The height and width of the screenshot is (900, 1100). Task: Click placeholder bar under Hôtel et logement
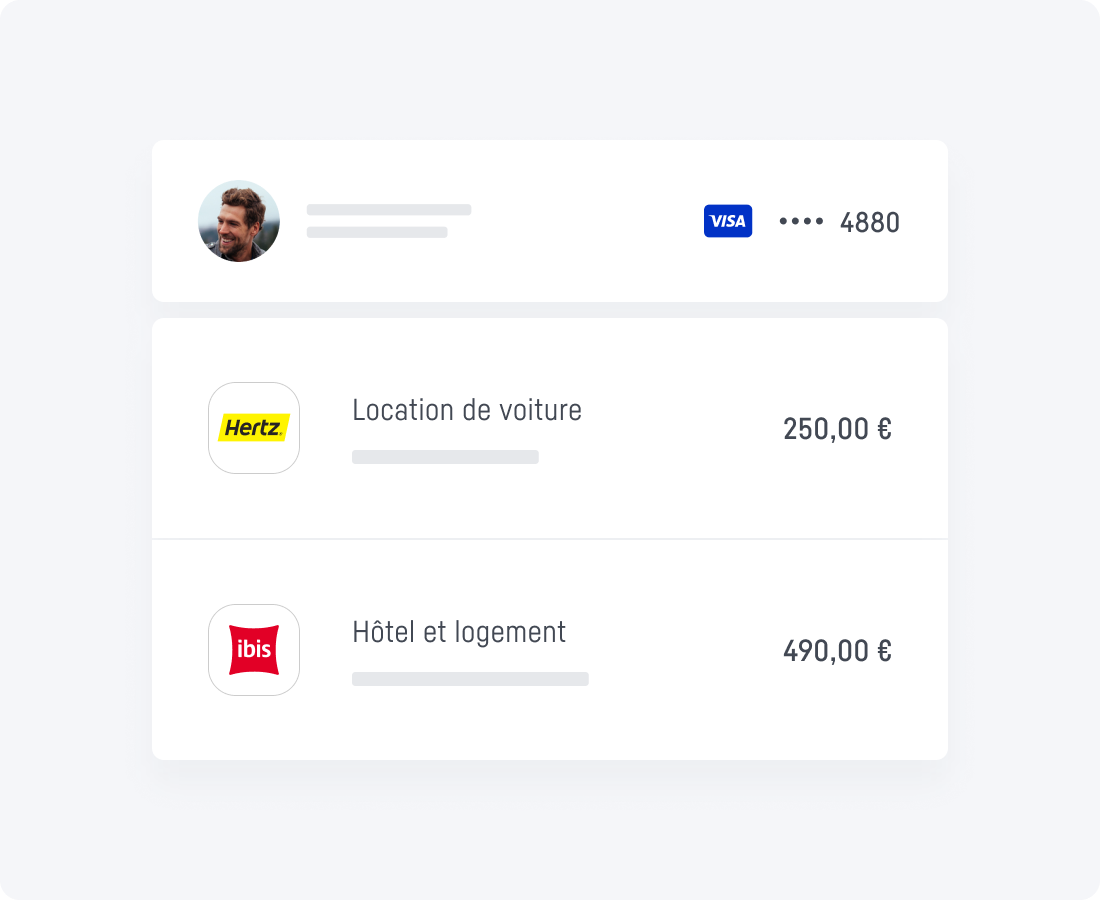[x=470, y=678]
